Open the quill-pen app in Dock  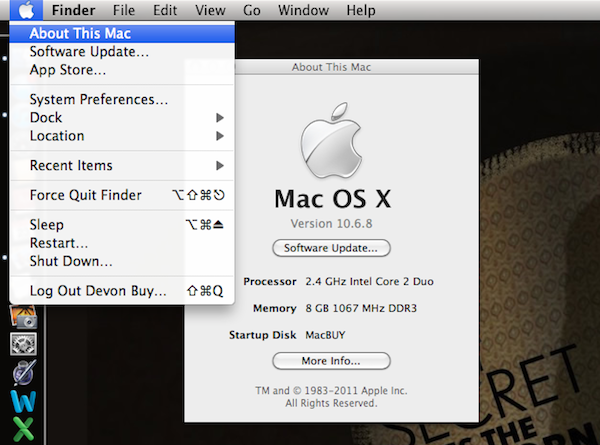click(x=24, y=372)
